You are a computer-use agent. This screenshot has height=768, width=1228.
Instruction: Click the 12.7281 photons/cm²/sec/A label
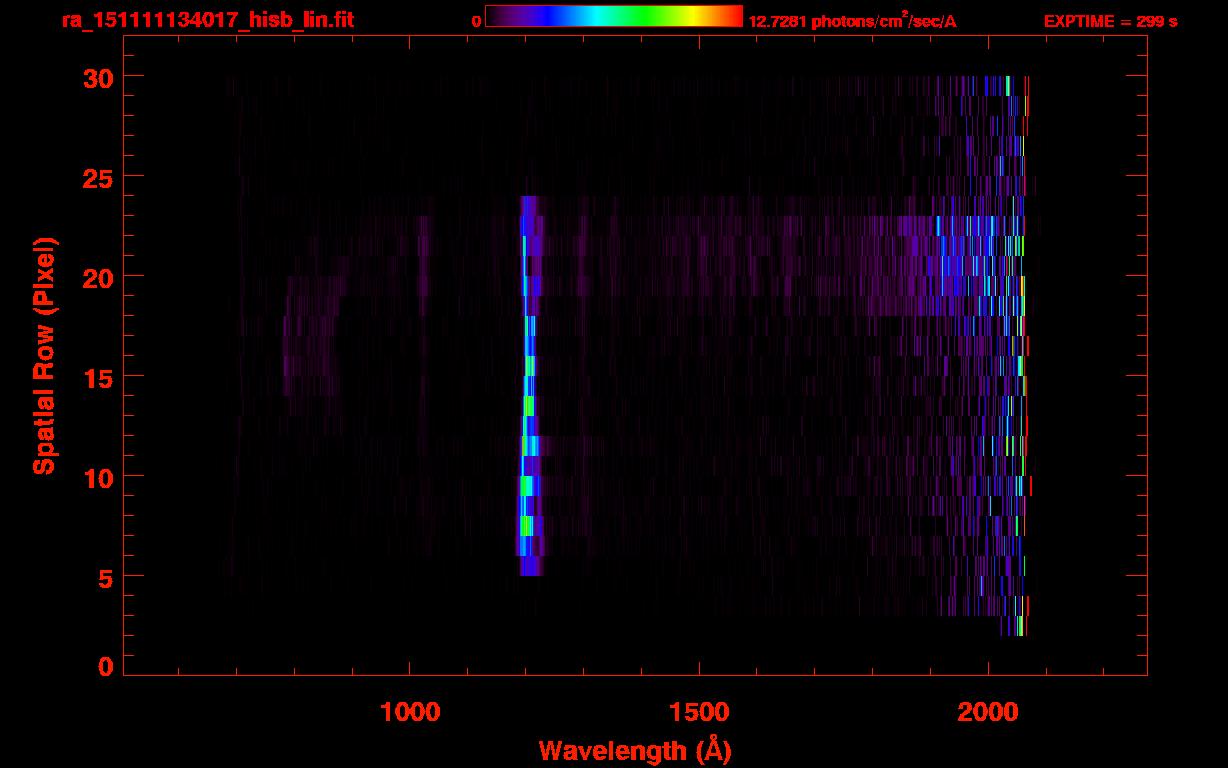pos(853,21)
